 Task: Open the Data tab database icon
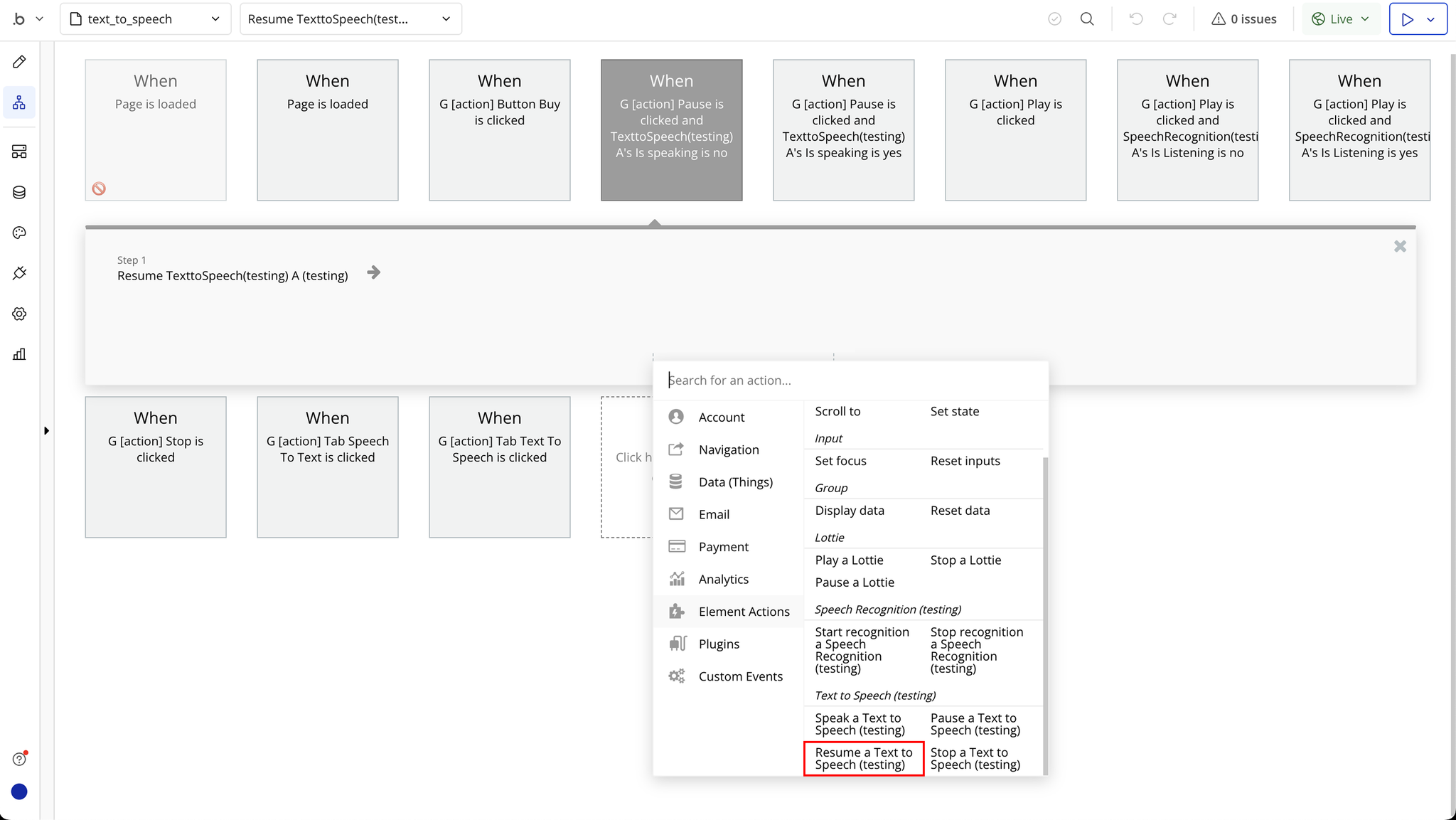click(19, 192)
